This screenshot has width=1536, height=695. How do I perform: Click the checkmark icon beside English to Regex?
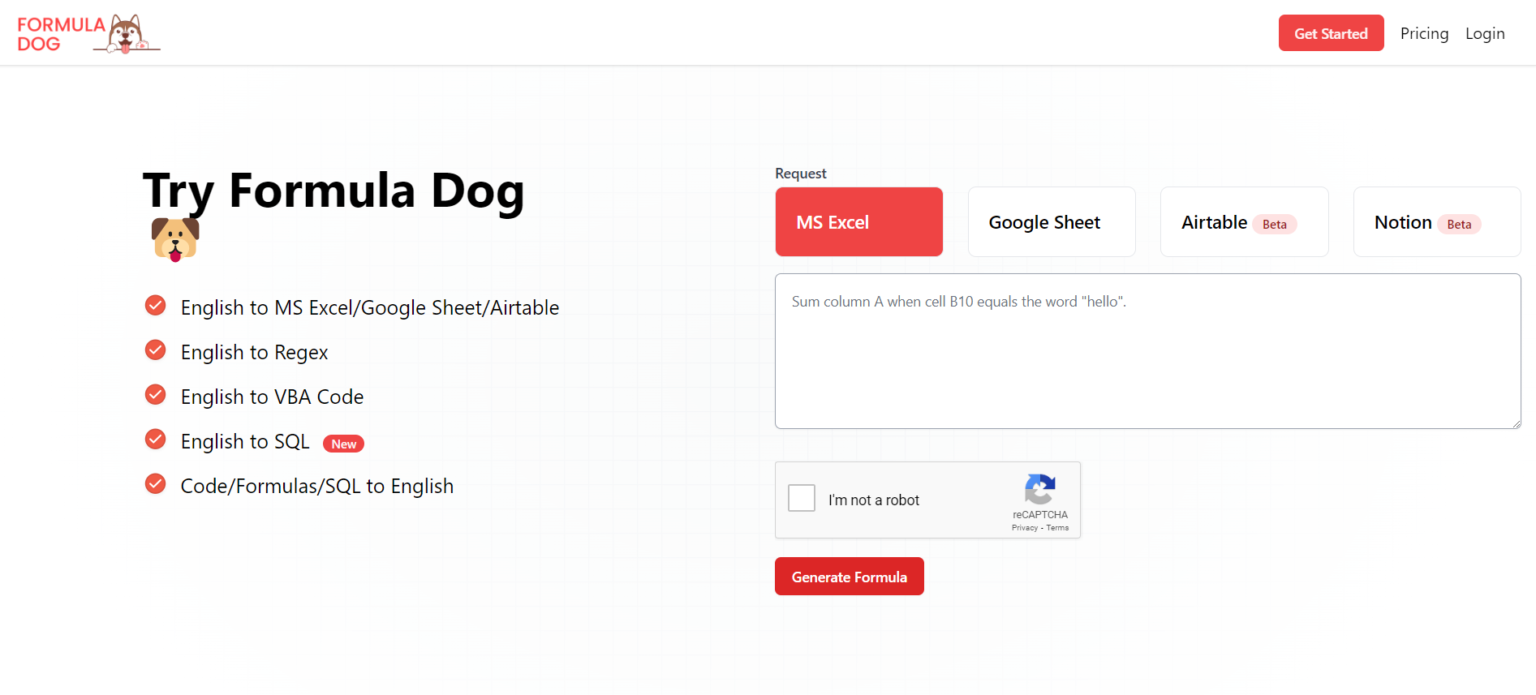tap(155, 350)
